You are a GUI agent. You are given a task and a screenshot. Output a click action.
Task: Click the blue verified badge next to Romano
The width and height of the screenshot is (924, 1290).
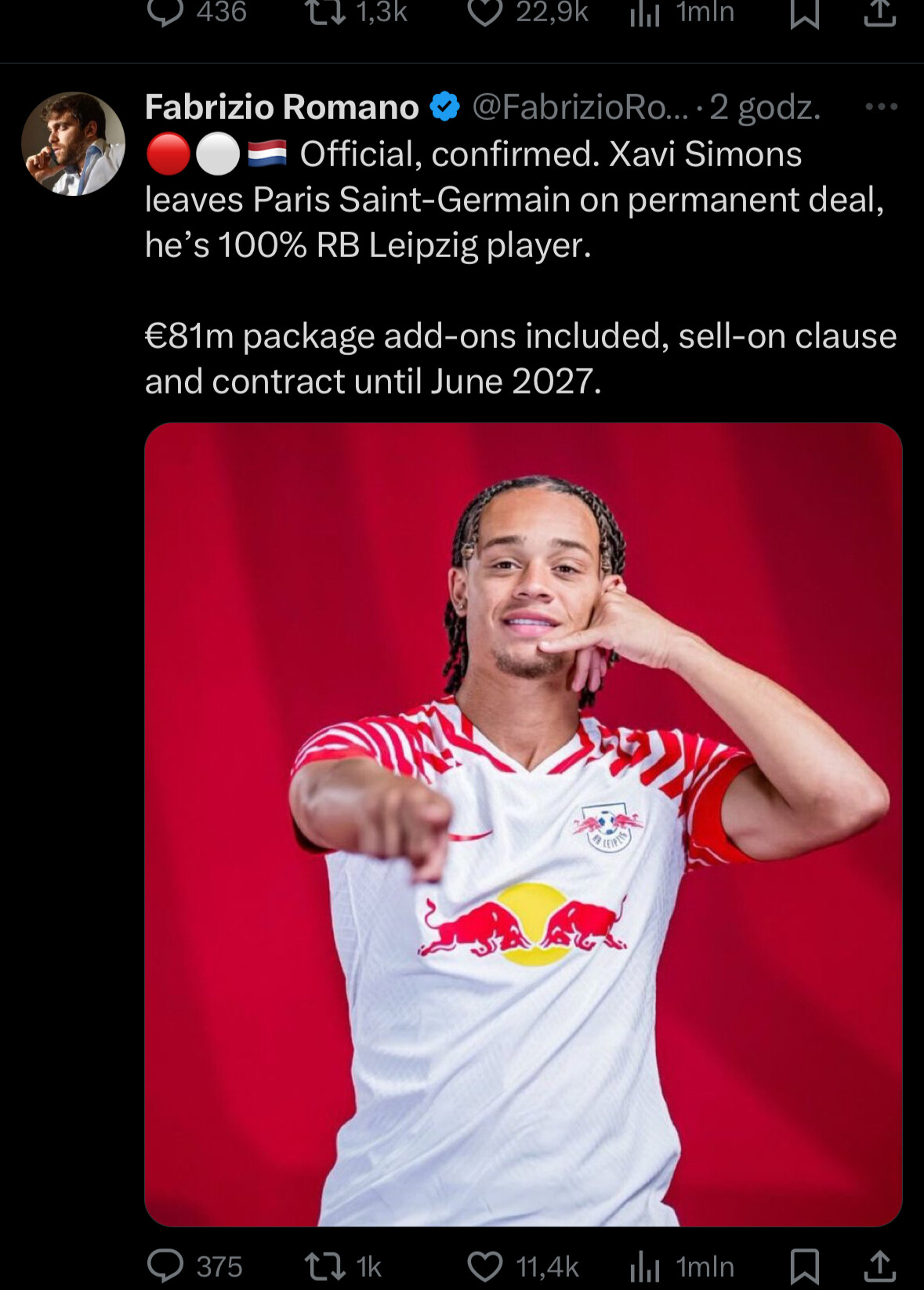(445, 107)
